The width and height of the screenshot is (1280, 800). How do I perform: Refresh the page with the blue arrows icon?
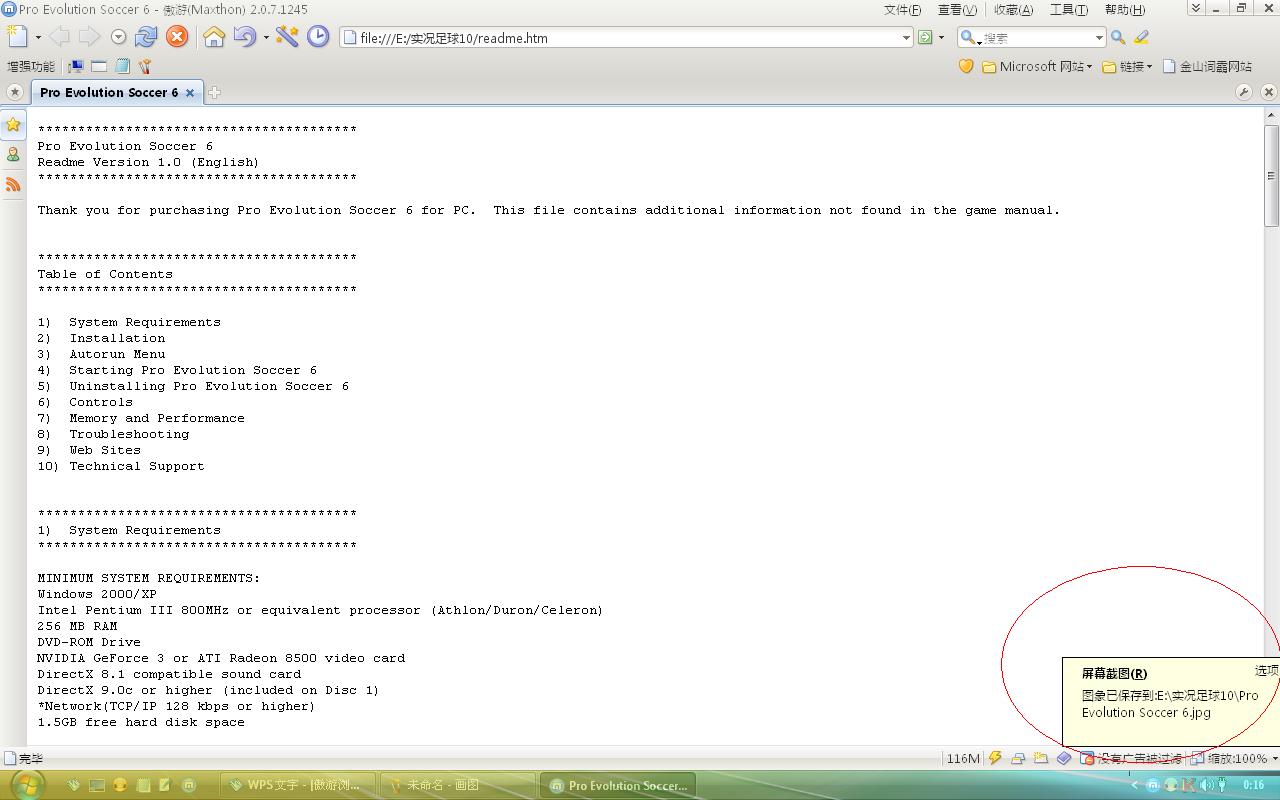tap(146, 37)
